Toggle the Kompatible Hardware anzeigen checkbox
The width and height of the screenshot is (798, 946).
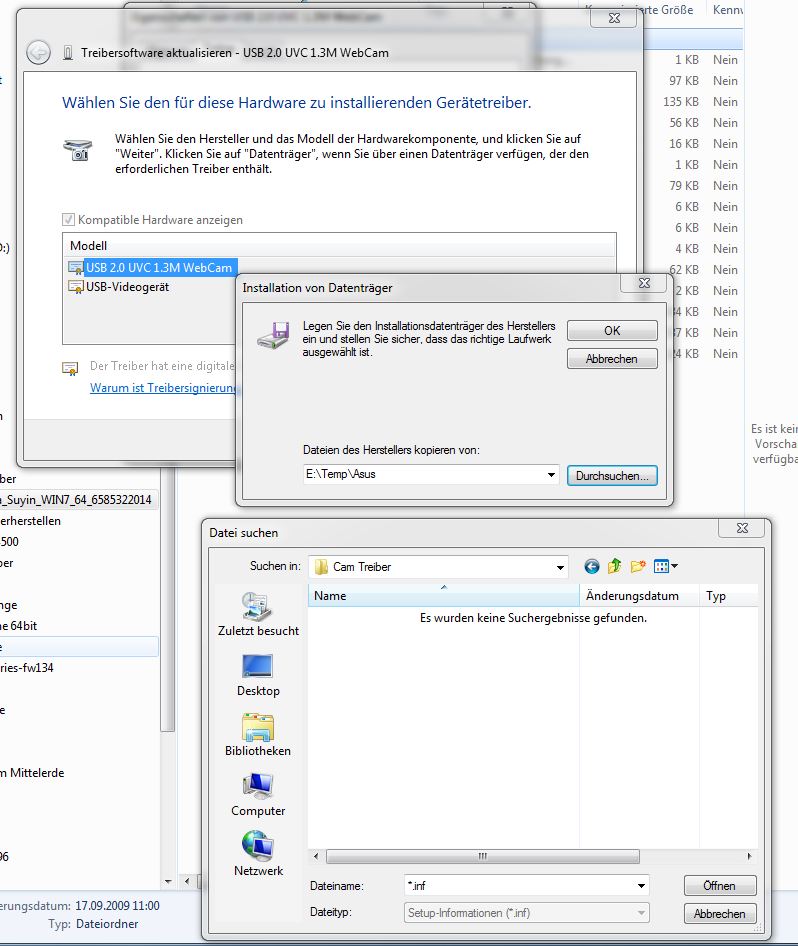68,220
